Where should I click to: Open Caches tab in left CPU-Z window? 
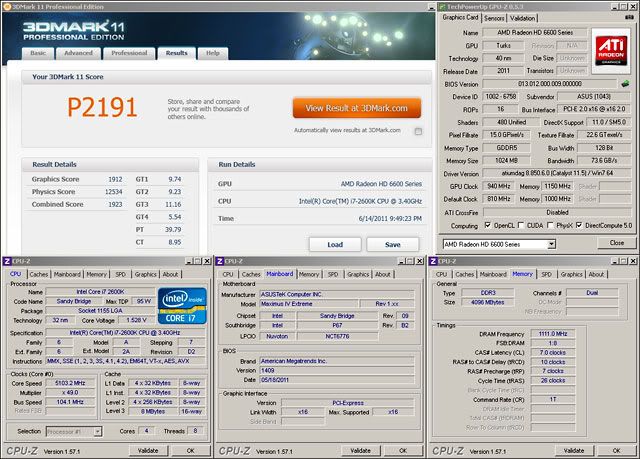(x=39, y=274)
